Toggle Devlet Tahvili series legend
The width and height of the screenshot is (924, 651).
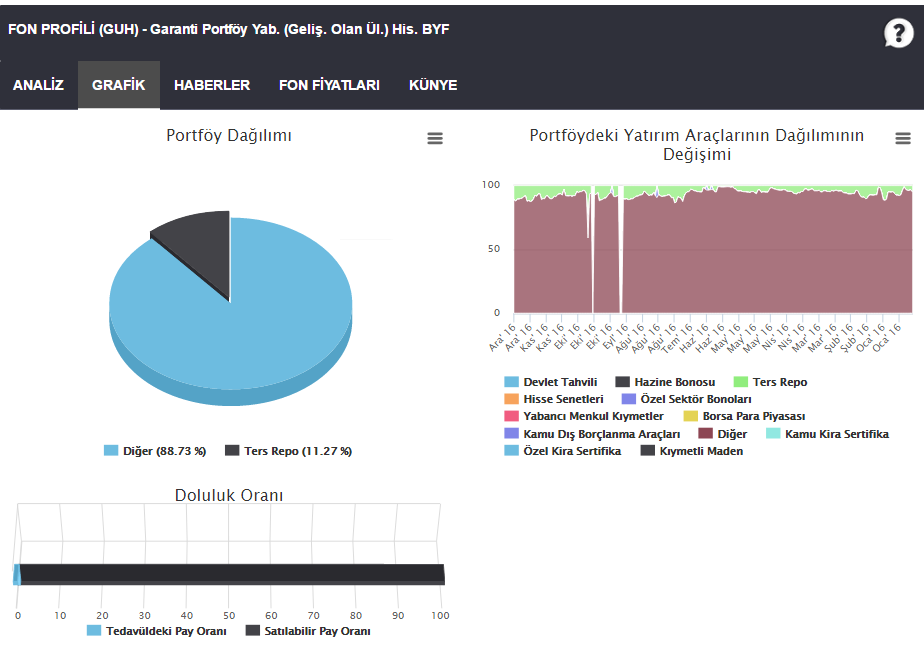coord(551,382)
